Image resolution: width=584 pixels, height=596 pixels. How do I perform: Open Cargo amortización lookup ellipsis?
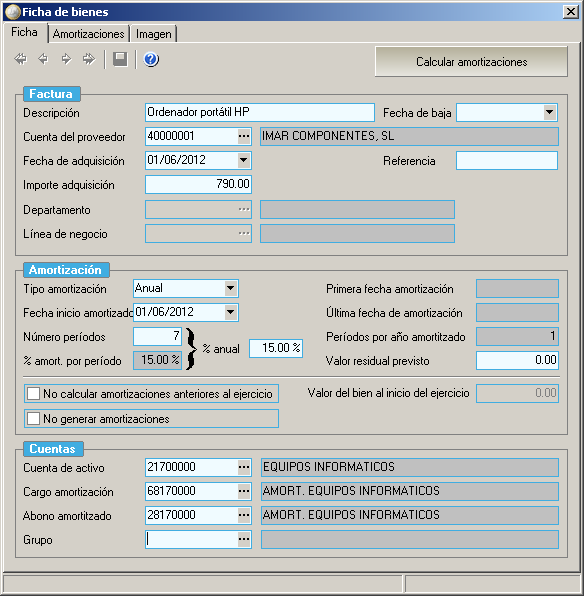(x=244, y=491)
